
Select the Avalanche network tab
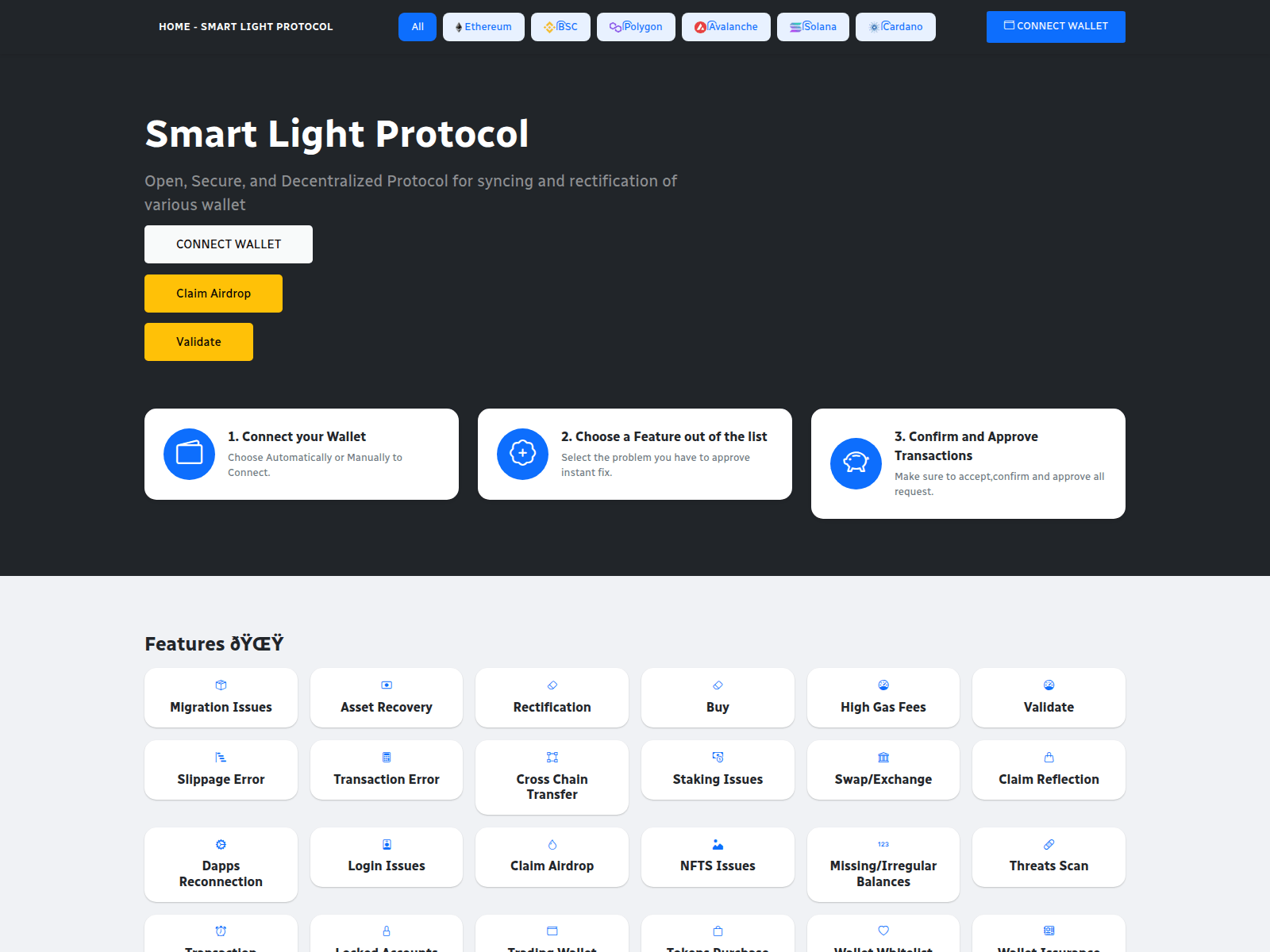(x=726, y=27)
